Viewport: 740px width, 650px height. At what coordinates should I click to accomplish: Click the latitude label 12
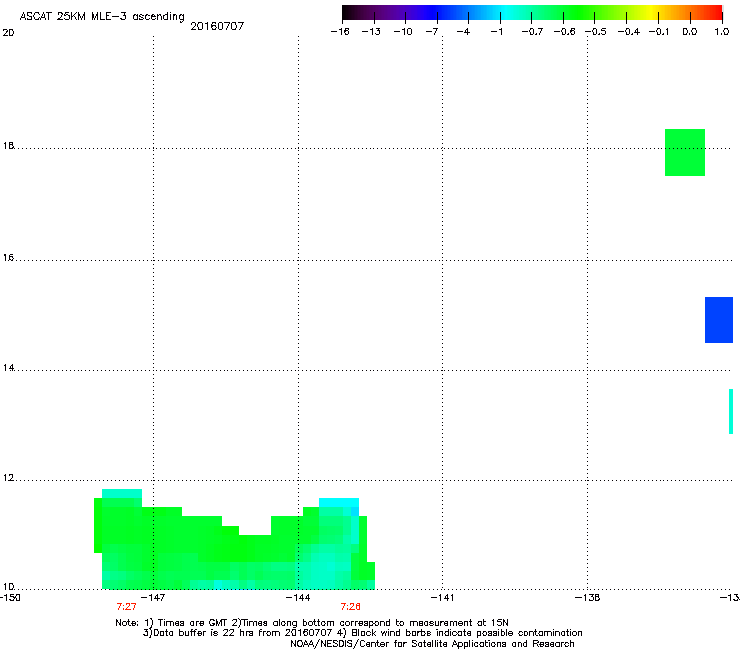(8, 478)
